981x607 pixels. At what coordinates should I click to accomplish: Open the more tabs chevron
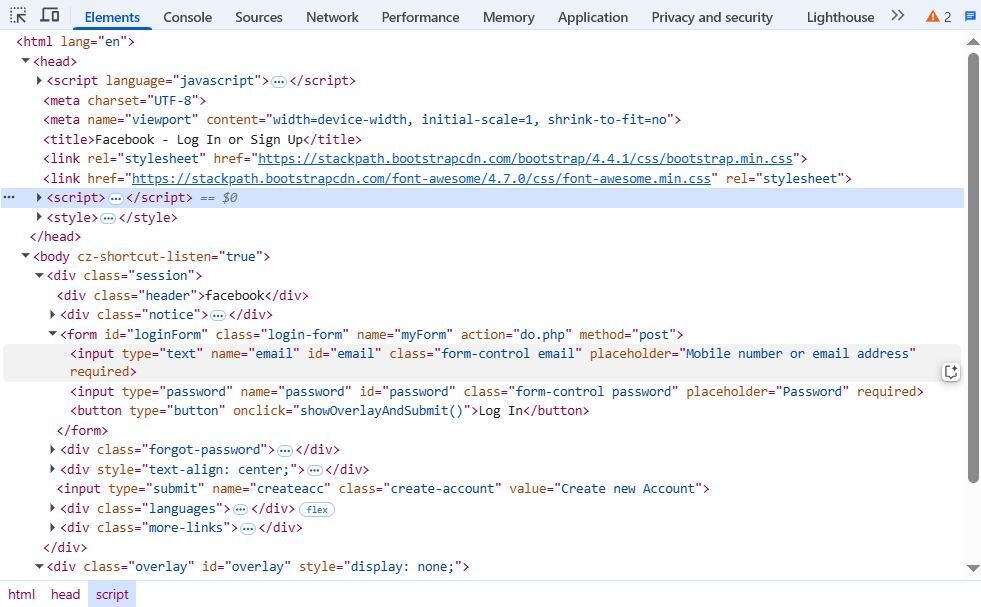coord(898,16)
